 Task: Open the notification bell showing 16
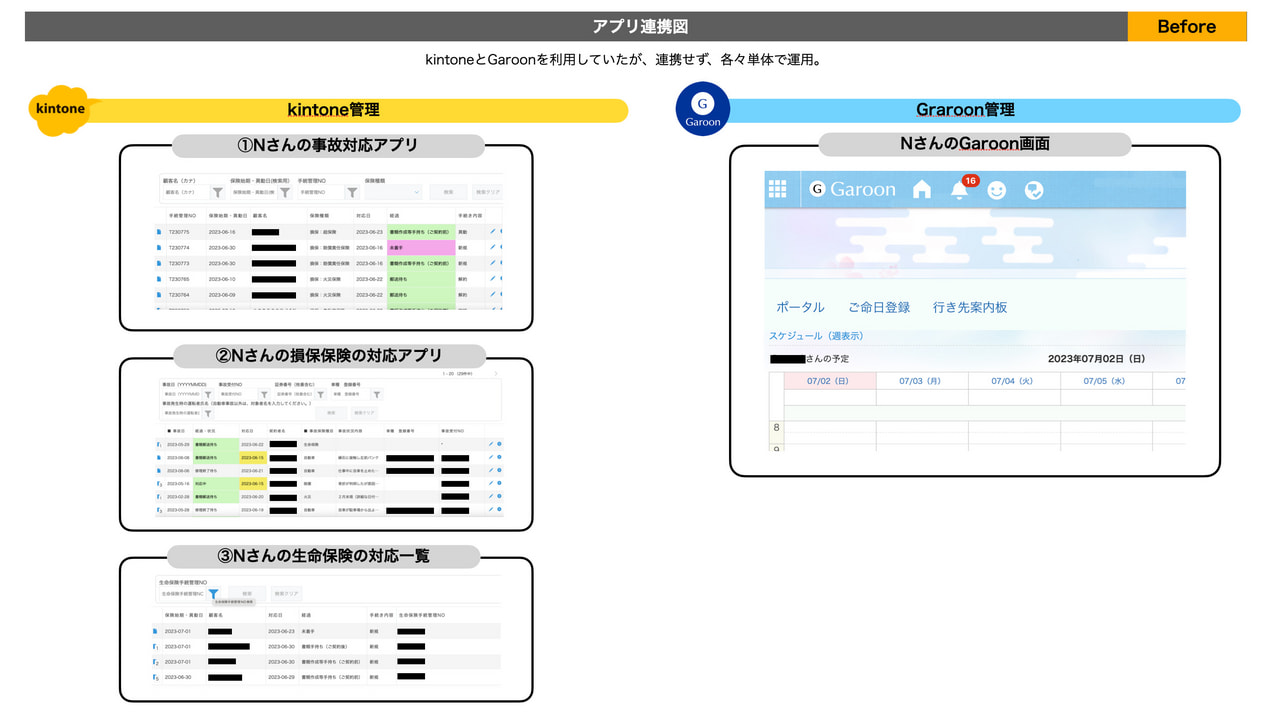[x=959, y=189]
